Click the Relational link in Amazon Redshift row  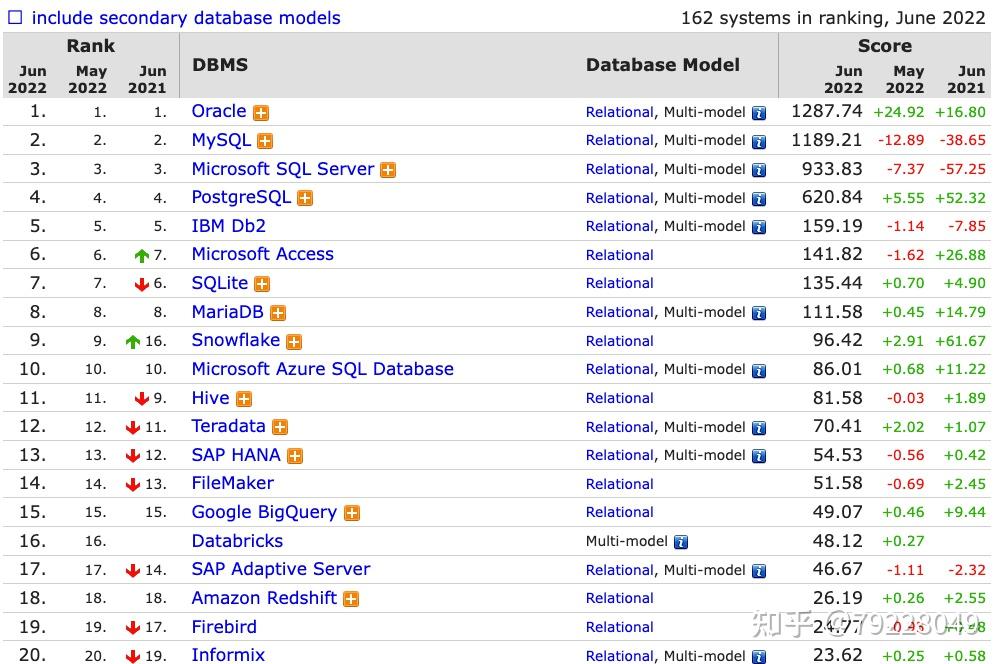pos(620,599)
